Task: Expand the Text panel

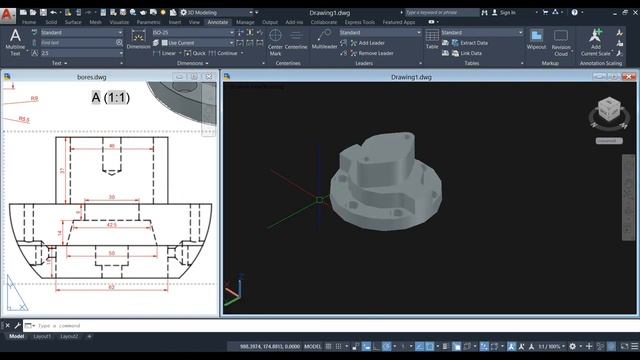Action: [60, 63]
